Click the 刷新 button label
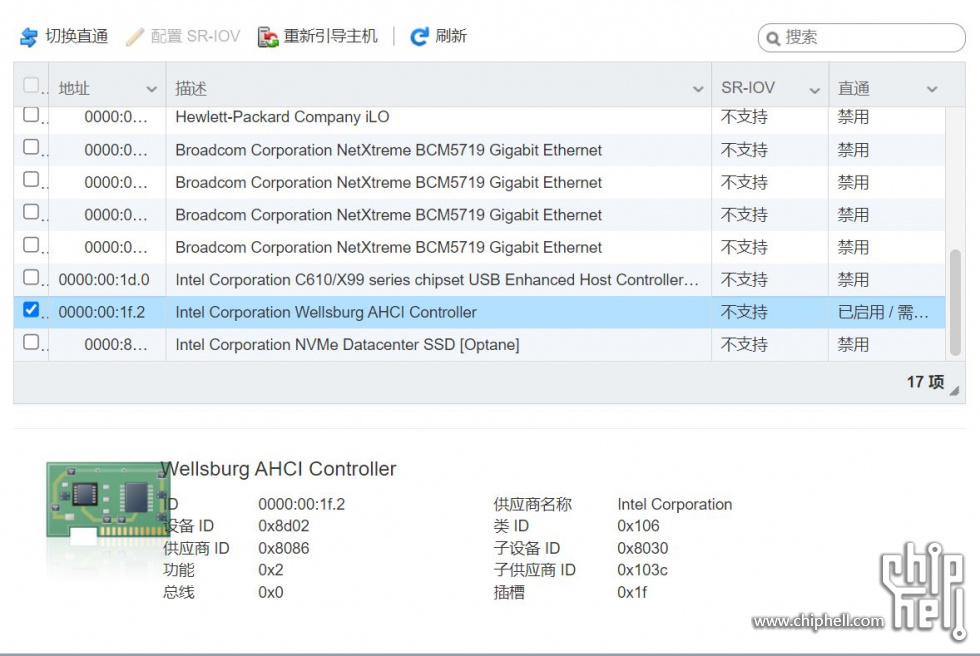980x656 pixels. (x=451, y=36)
